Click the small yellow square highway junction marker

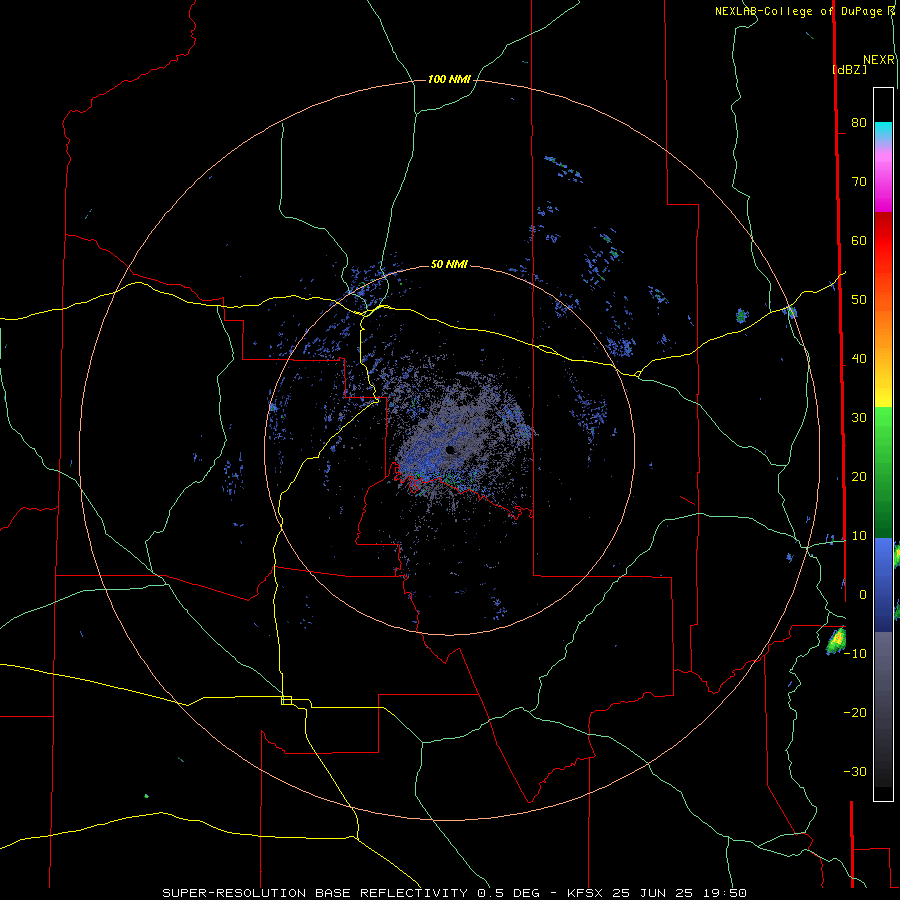pos(286,700)
